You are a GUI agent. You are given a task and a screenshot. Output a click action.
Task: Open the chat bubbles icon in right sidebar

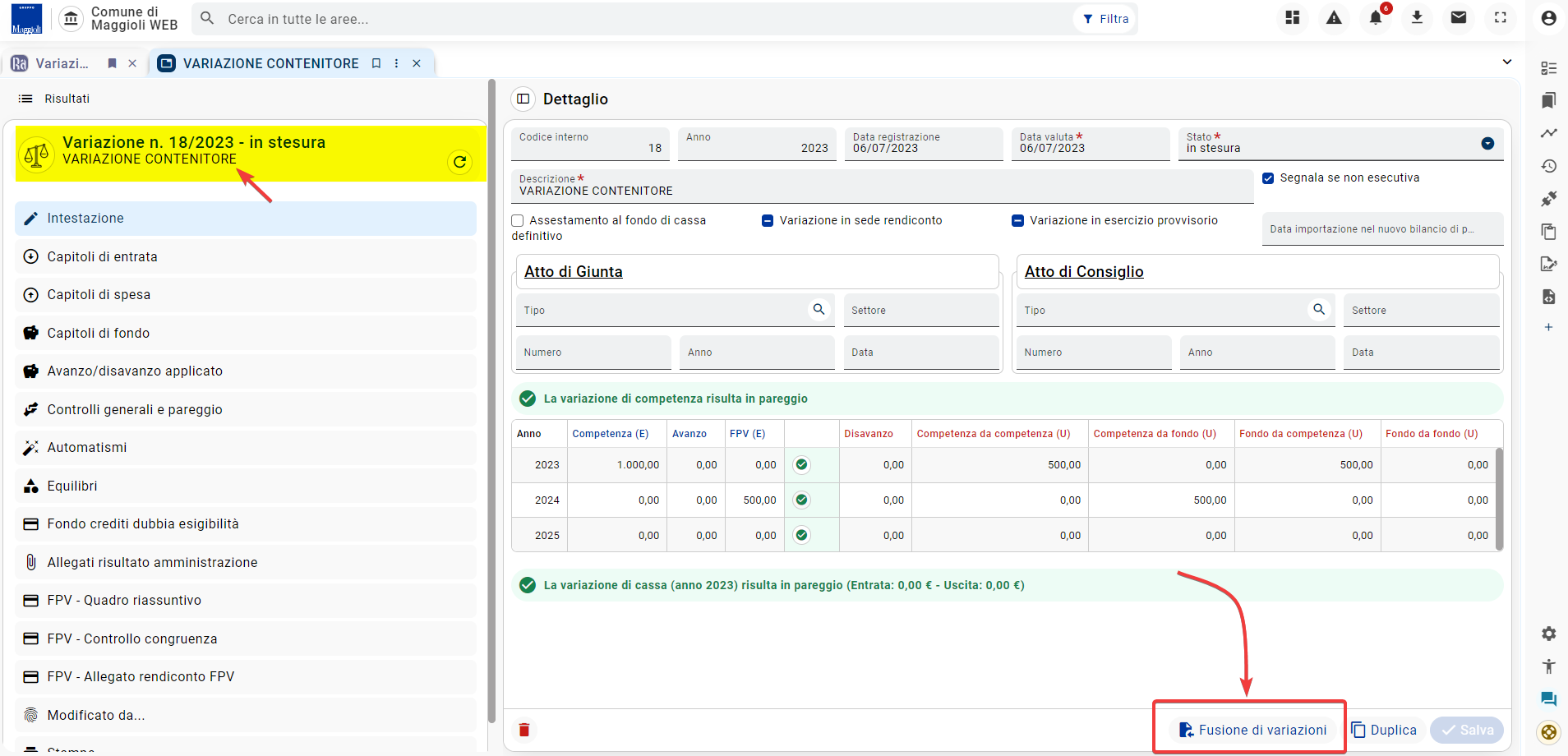pos(1549,699)
